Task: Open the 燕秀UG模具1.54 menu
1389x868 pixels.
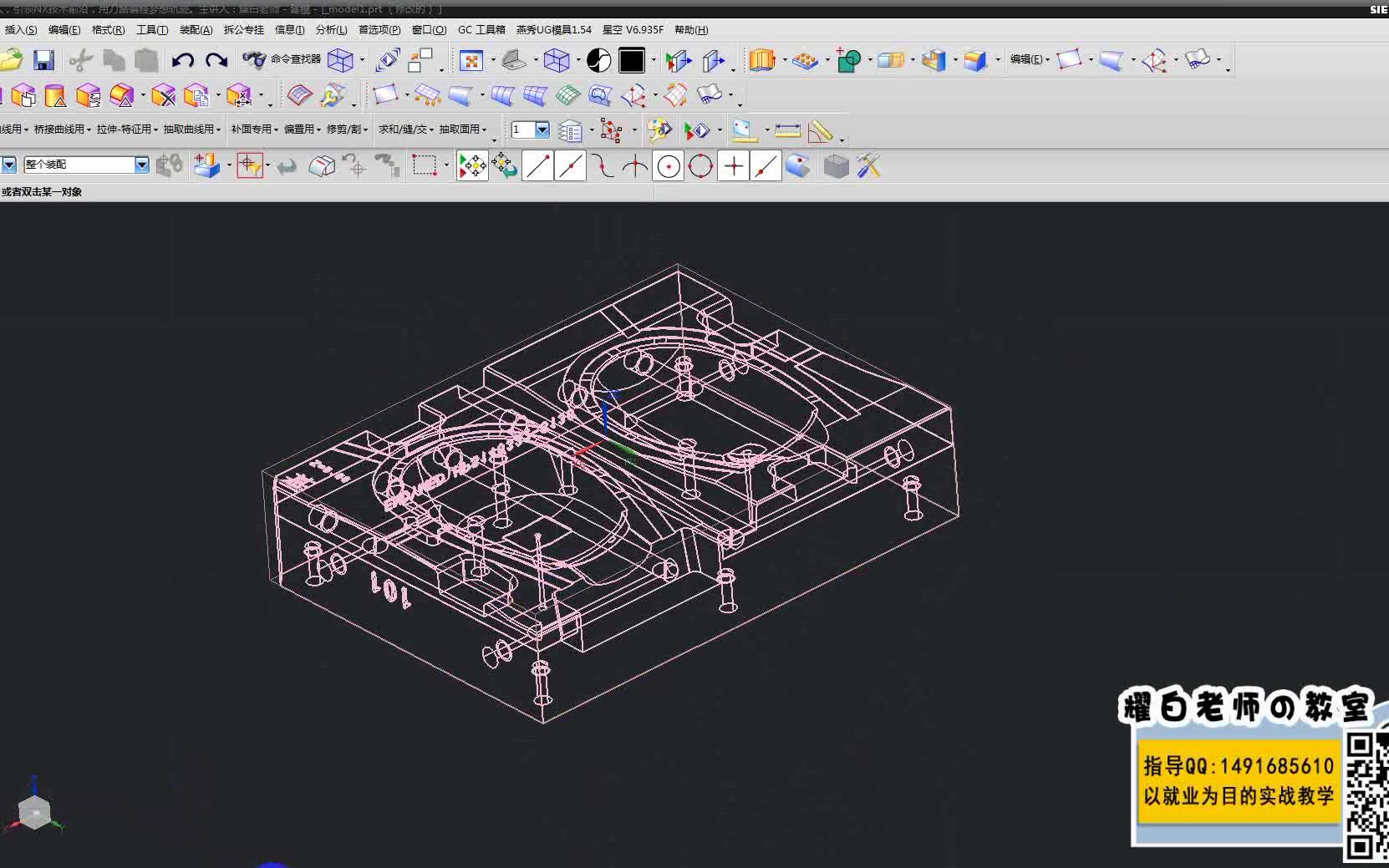Action: point(553,30)
